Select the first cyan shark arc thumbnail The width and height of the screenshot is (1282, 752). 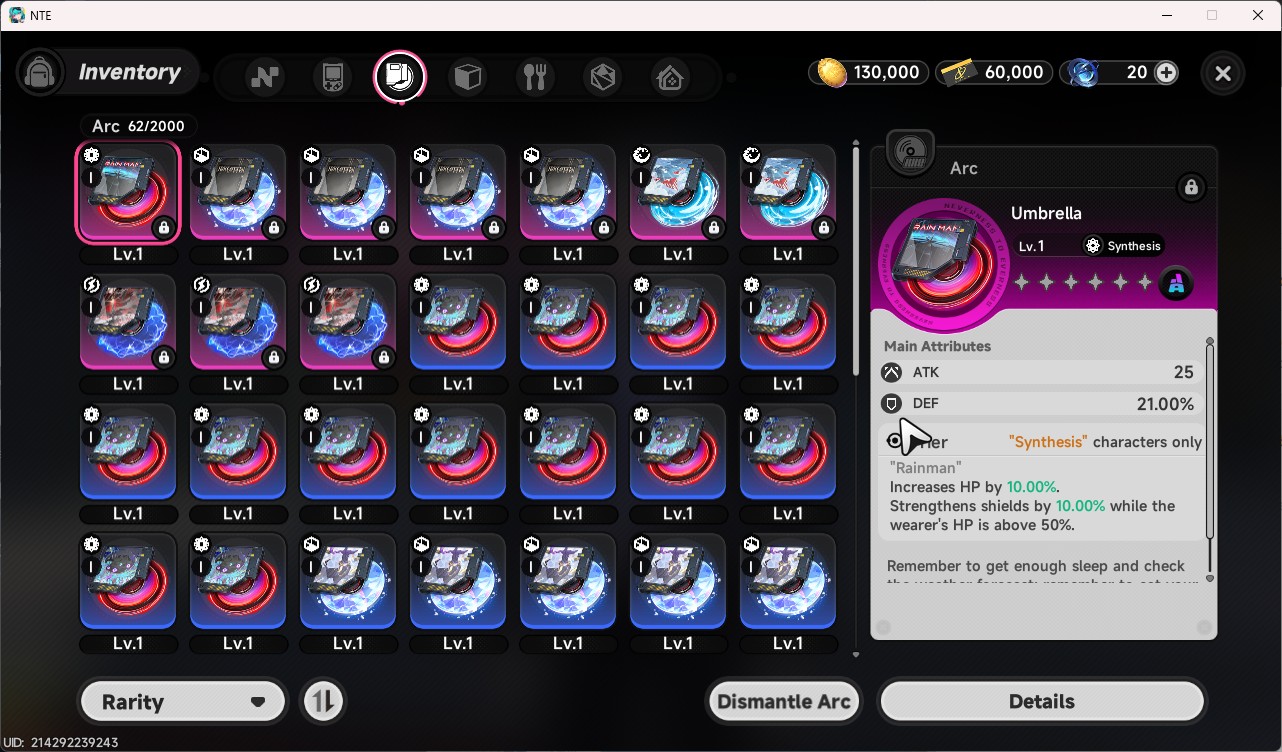pos(678,192)
